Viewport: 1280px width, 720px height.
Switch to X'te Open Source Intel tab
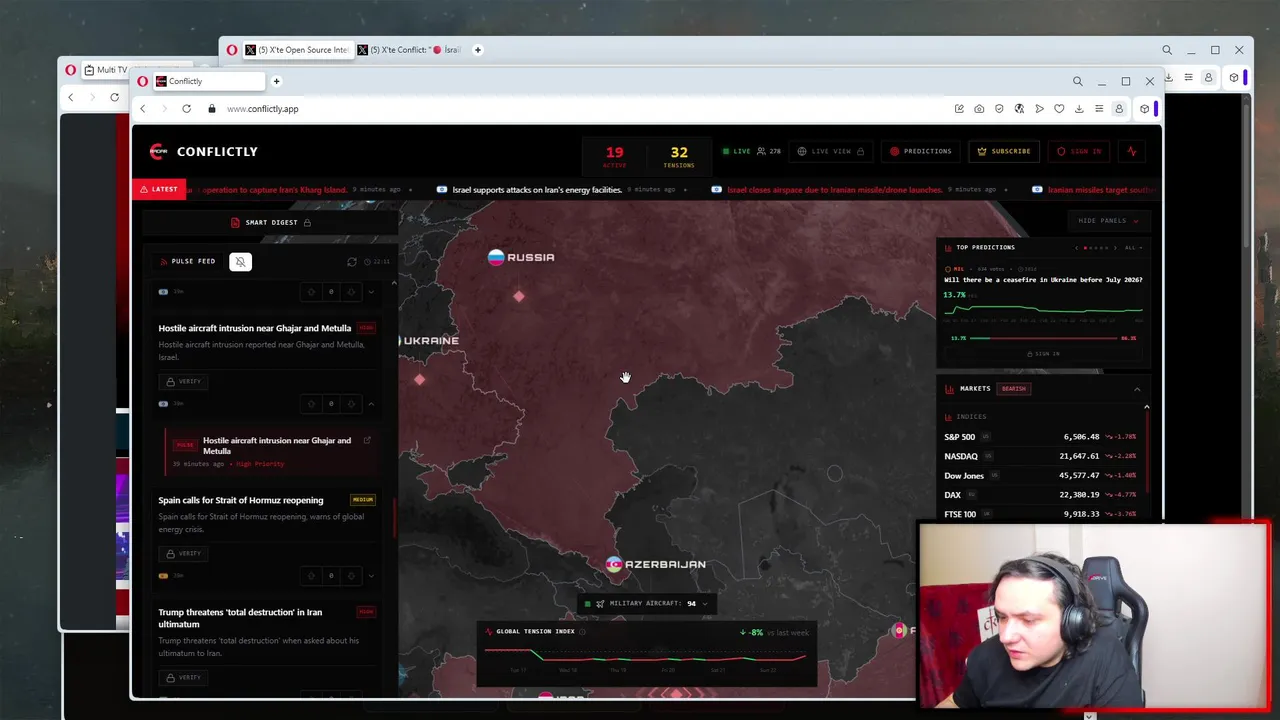(297, 50)
